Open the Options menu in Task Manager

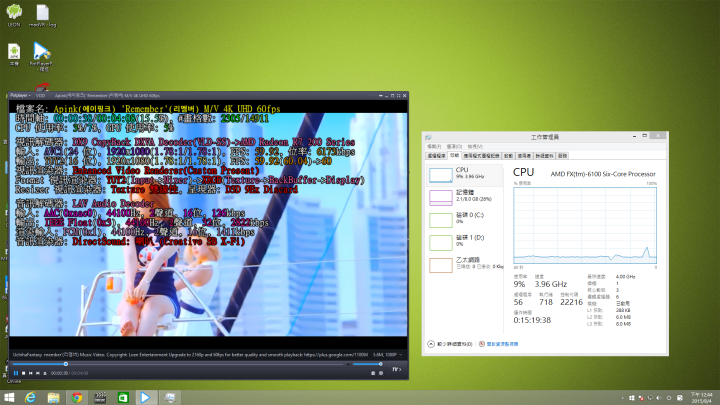click(454, 146)
